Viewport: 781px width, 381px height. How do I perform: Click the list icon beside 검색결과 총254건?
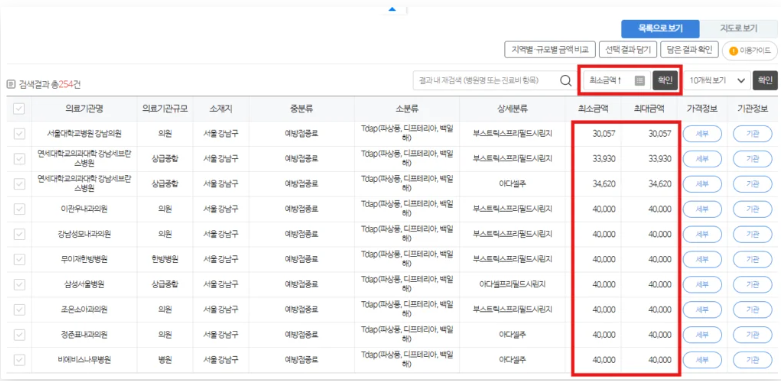[x=11, y=85]
